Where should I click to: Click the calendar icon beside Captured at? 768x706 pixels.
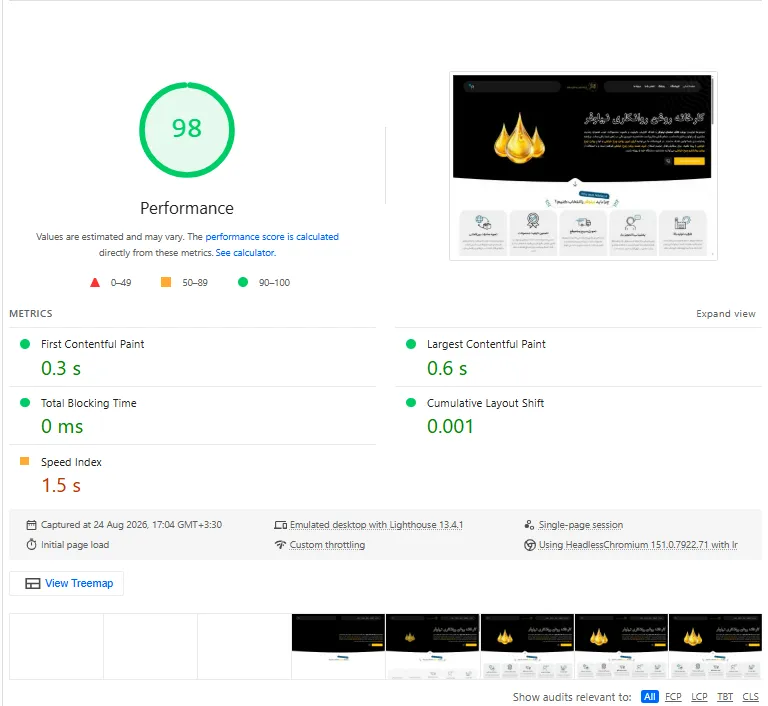[x=31, y=525]
